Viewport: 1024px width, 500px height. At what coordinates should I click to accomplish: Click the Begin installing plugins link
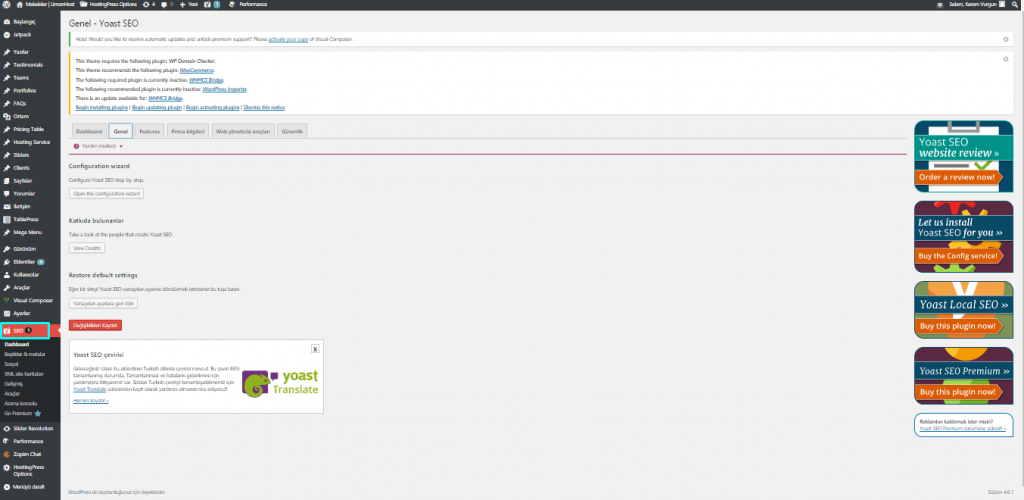coord(101,107)
